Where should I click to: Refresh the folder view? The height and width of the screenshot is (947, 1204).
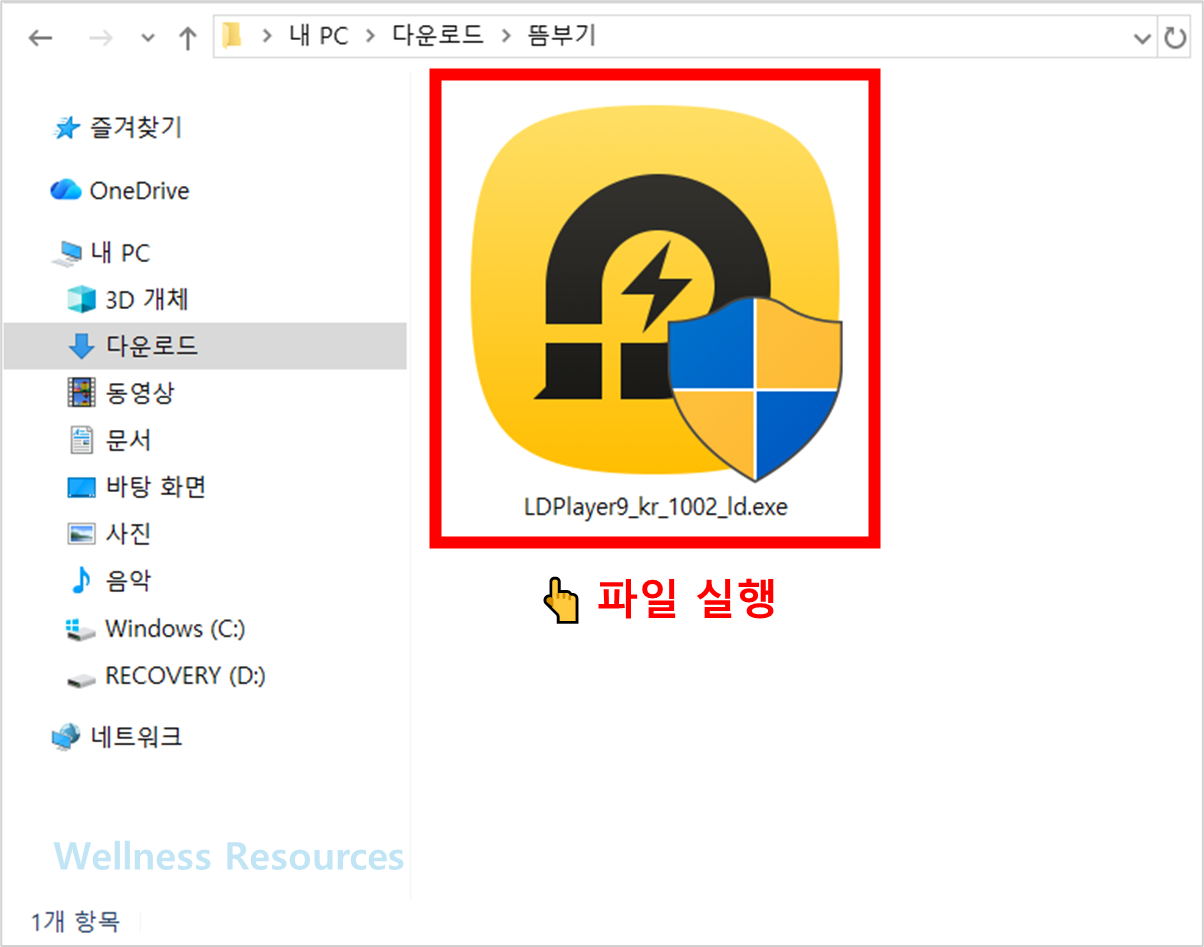click(x=1174, y=38)
